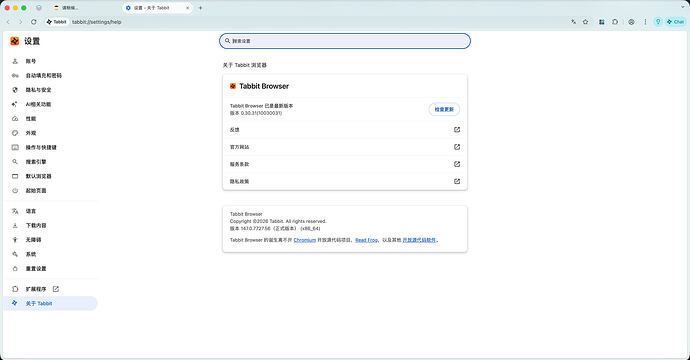Open a new tab with the plus button
This screenshot has width=690, height=360.
pos(200,8)
